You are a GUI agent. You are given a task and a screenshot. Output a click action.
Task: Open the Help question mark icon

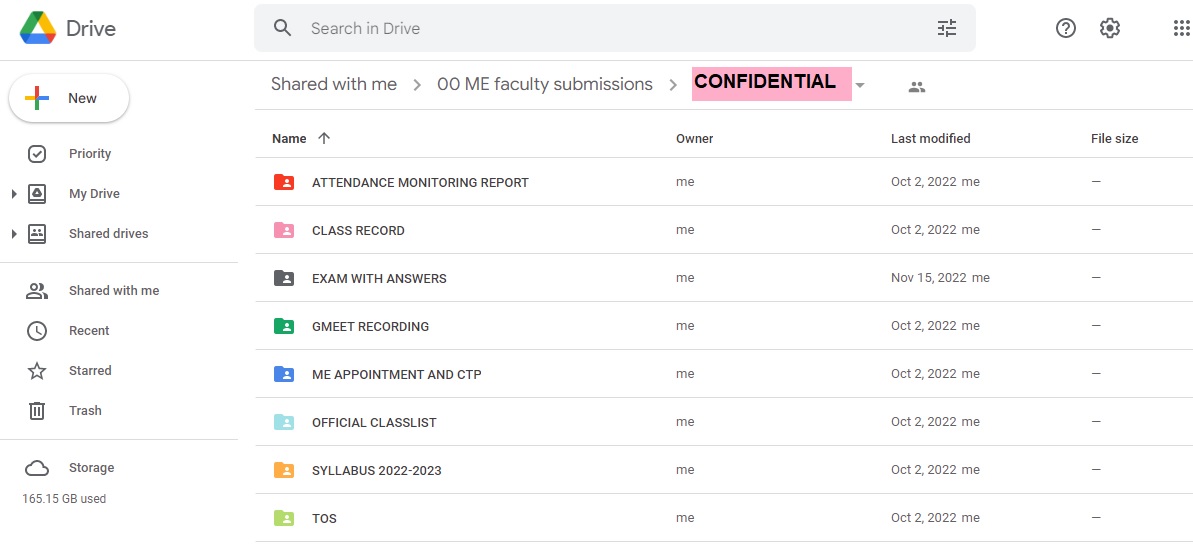pyautogui.click(x=1066, y=28)
